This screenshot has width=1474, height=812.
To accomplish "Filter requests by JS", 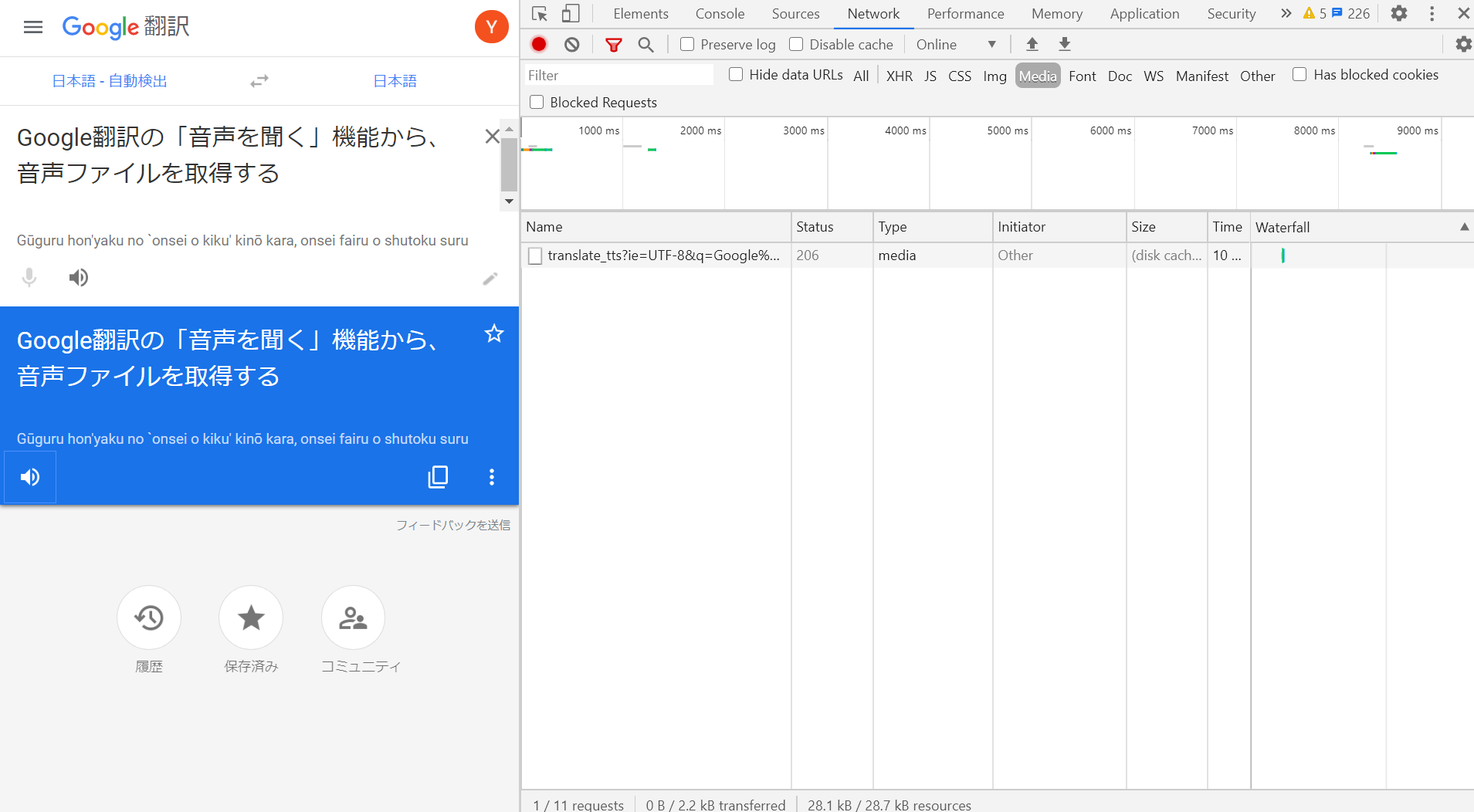I will point(930,76).
